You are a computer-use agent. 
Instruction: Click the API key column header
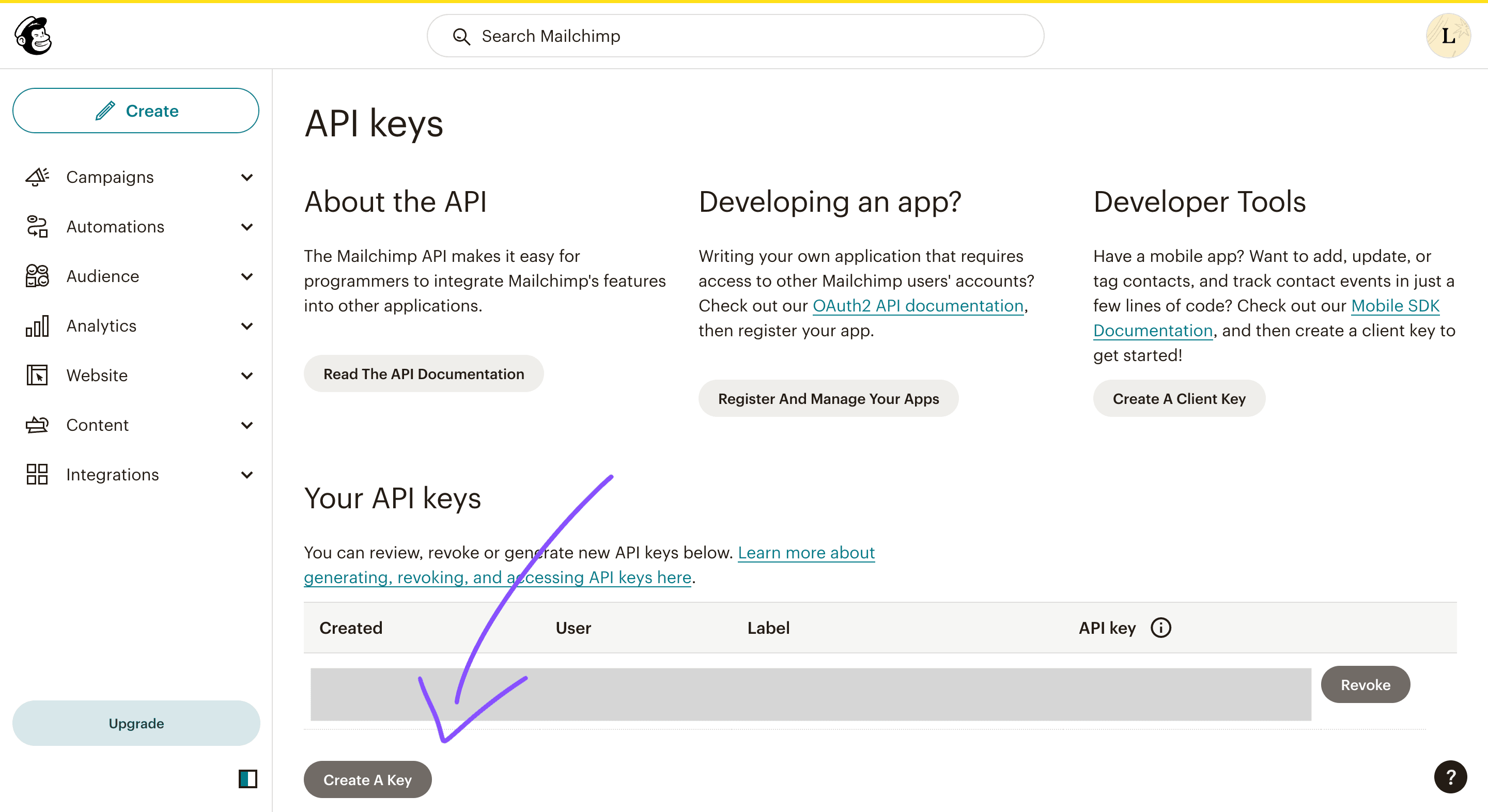(x=1107, y=628)
